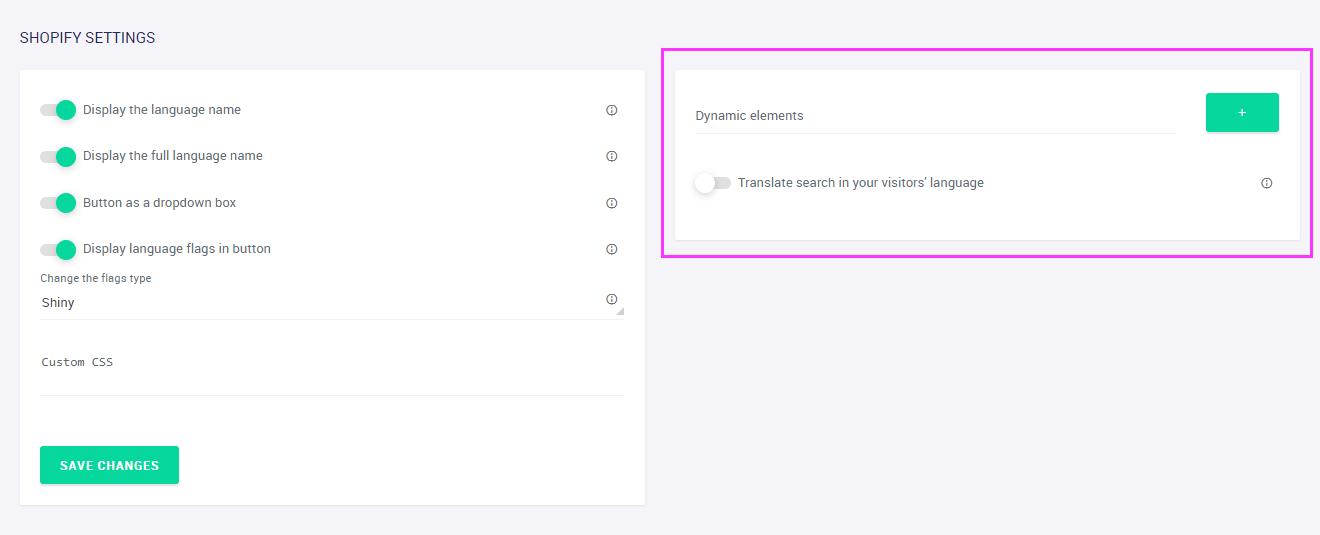Open the flags type dropdown showing Shiny
Image resolution: width=1320 pixels, height=535 pixels.
[332, 303]
